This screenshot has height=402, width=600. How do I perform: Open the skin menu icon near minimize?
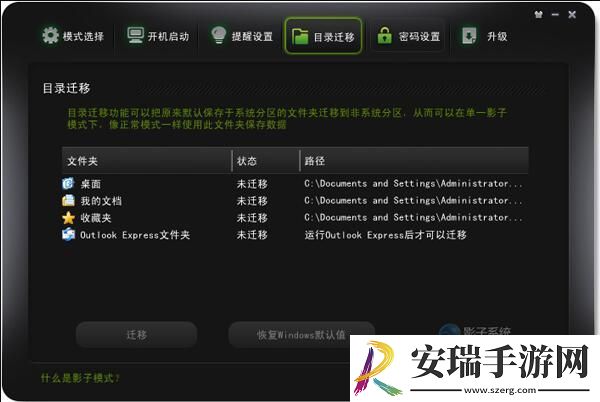coord(538,15)
